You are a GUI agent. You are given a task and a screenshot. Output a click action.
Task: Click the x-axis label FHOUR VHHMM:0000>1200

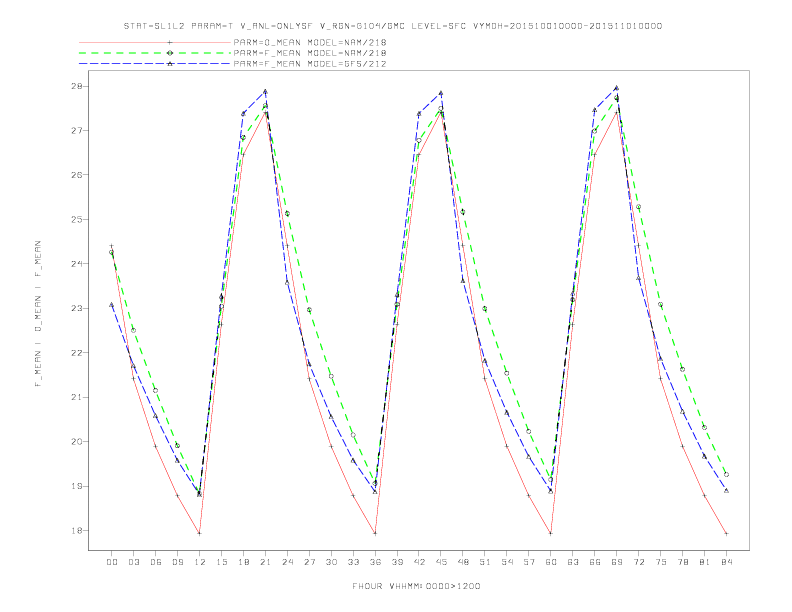pyautogui.click(x=416, y=586)
